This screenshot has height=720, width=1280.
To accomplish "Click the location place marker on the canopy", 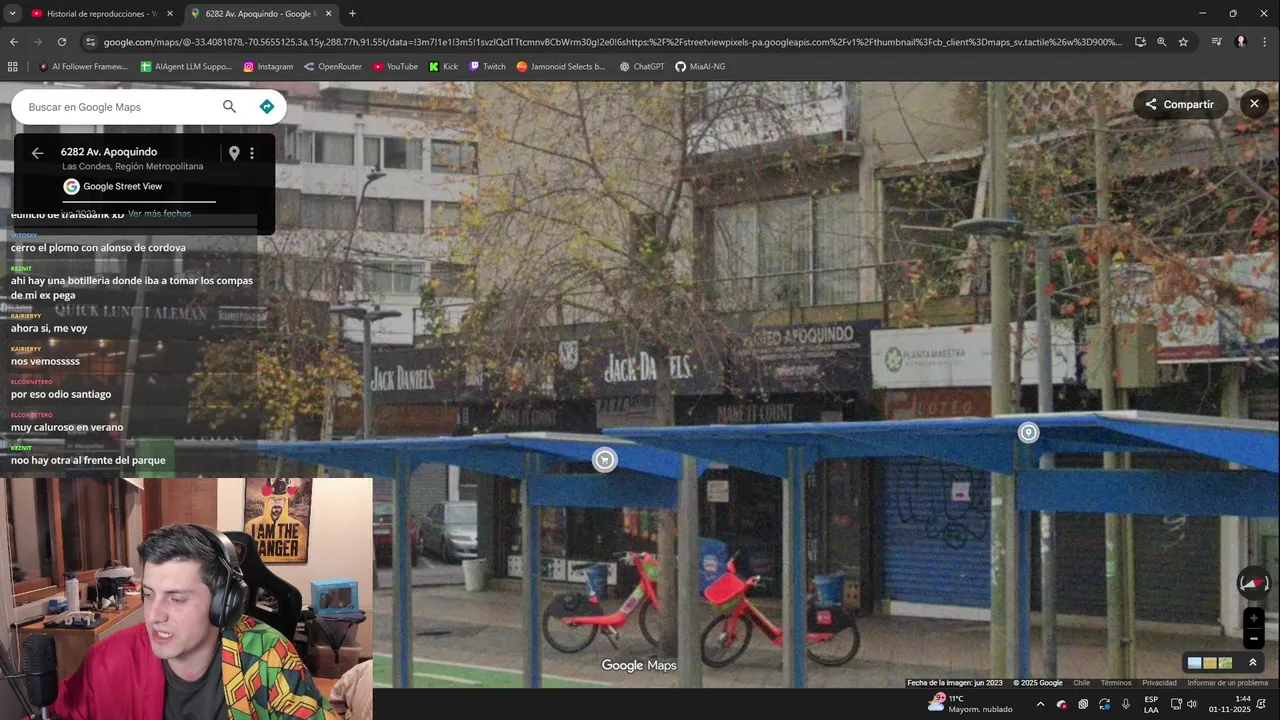I will coord(1028,432).
